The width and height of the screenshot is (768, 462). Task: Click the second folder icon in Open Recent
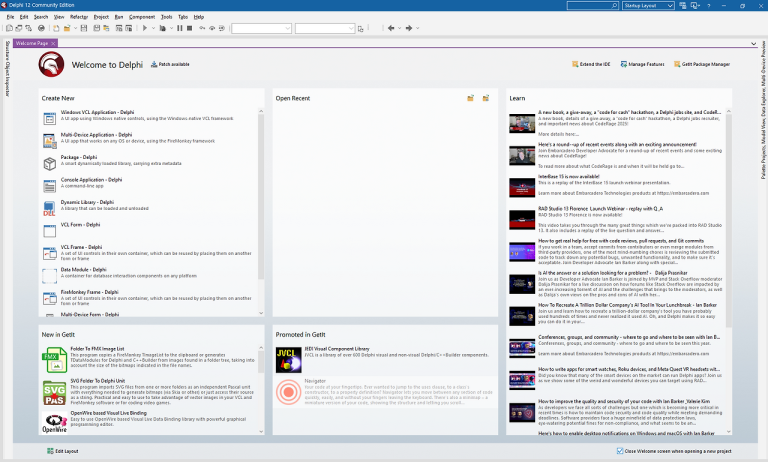click(x=486, y=98)
